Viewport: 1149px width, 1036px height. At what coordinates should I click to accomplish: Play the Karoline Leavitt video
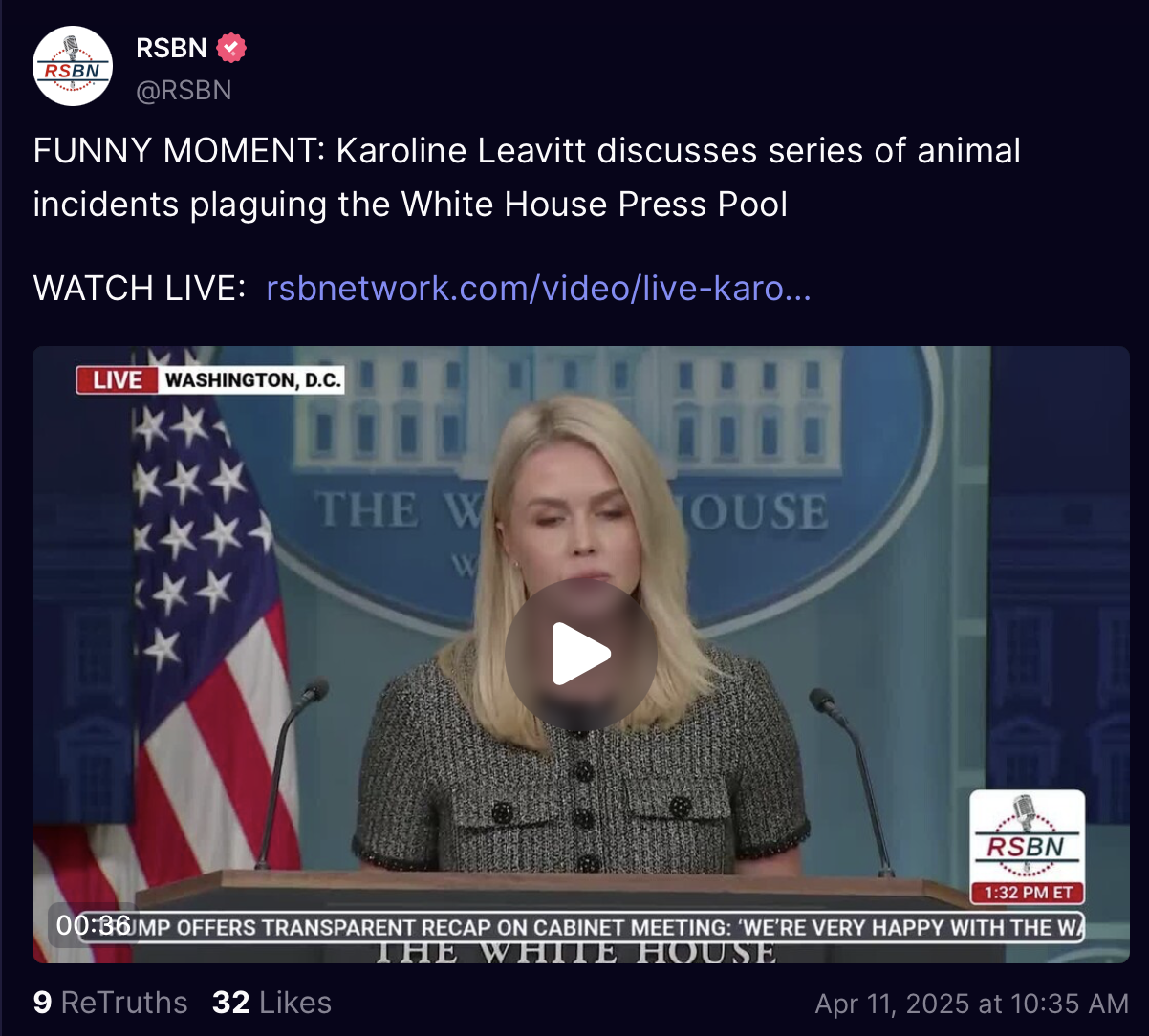581,655
